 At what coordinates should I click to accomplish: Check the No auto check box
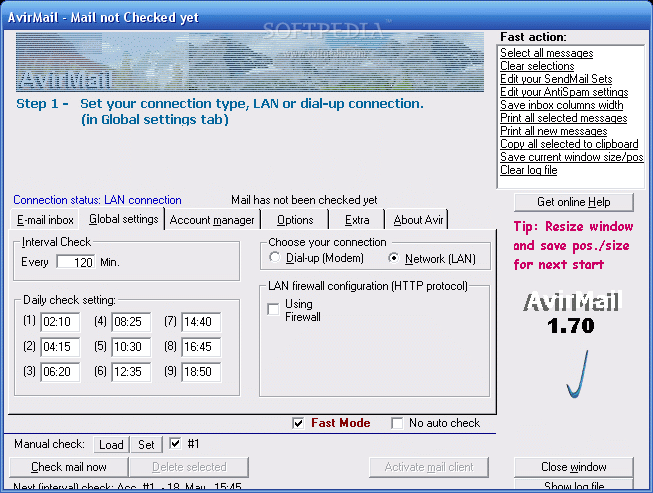397,423
